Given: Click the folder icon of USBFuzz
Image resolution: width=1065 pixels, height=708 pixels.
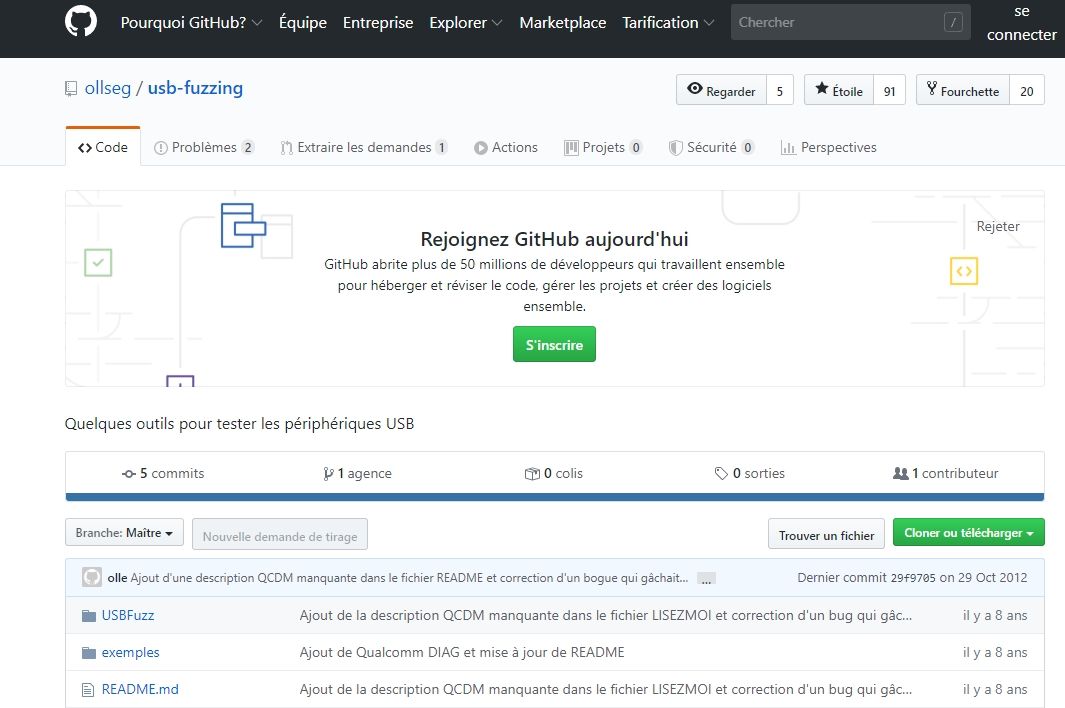Looking at the screenshot, I should coord(89,616).
